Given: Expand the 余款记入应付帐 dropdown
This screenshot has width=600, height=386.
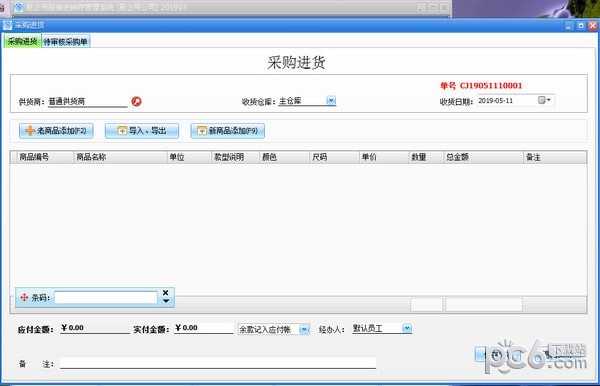Looking at the screenshot, I should pos(304,329).
